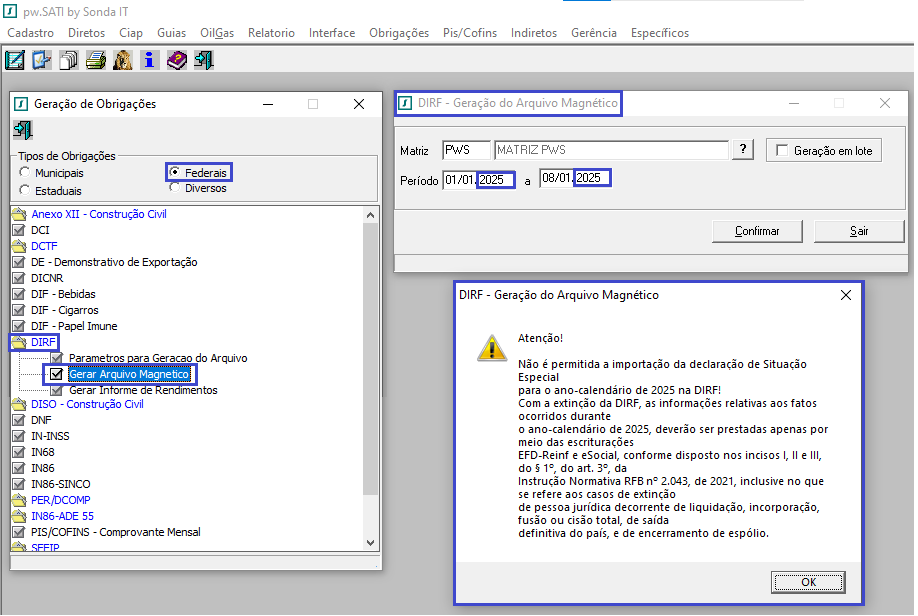The width and height of the screenshot is (918, 616).
Task: Open help via the purple book icon
Action: pyautogui.click(x=176, y=60)
